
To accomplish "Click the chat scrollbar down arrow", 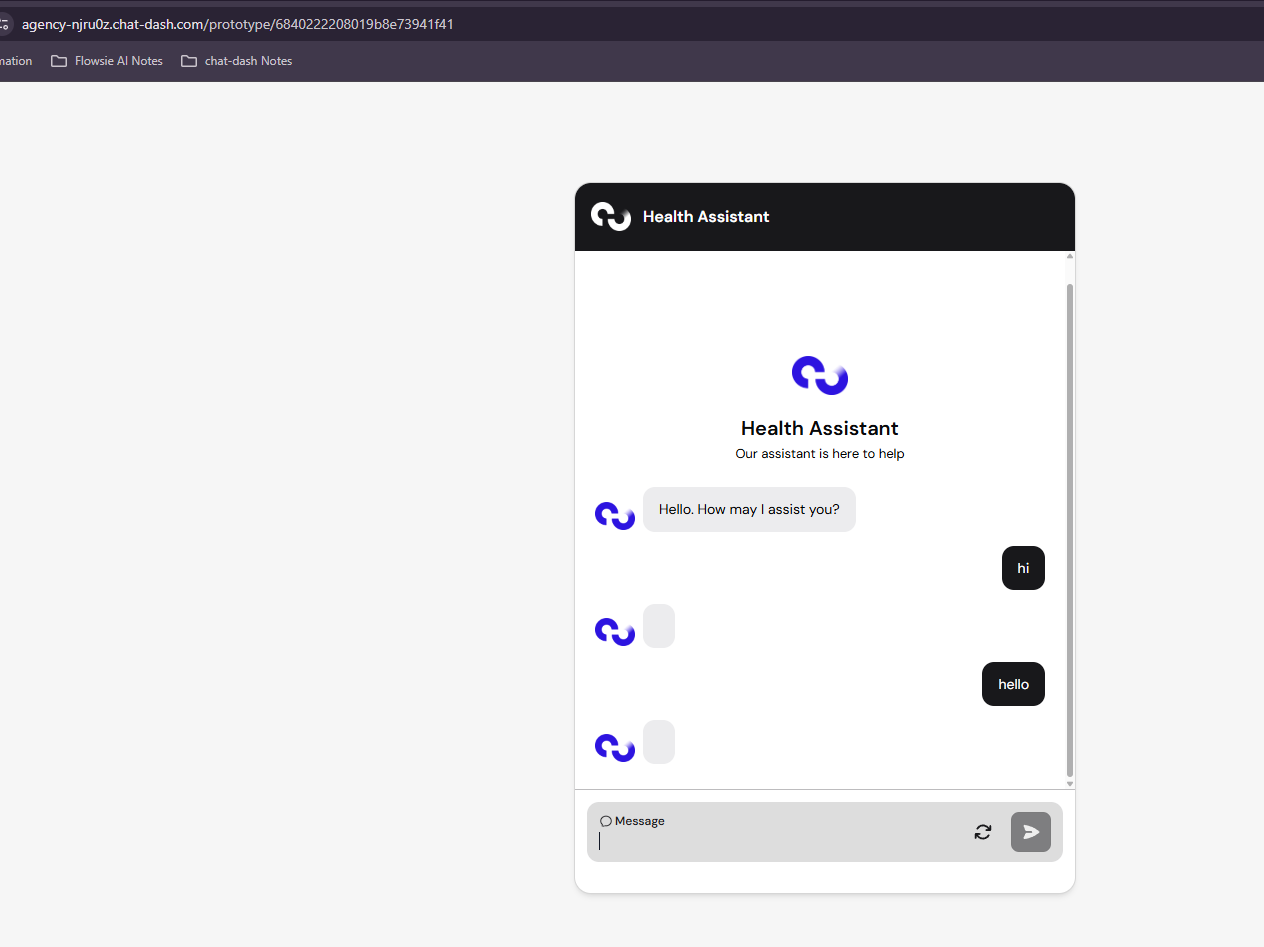I will [x=1070, y=784].
